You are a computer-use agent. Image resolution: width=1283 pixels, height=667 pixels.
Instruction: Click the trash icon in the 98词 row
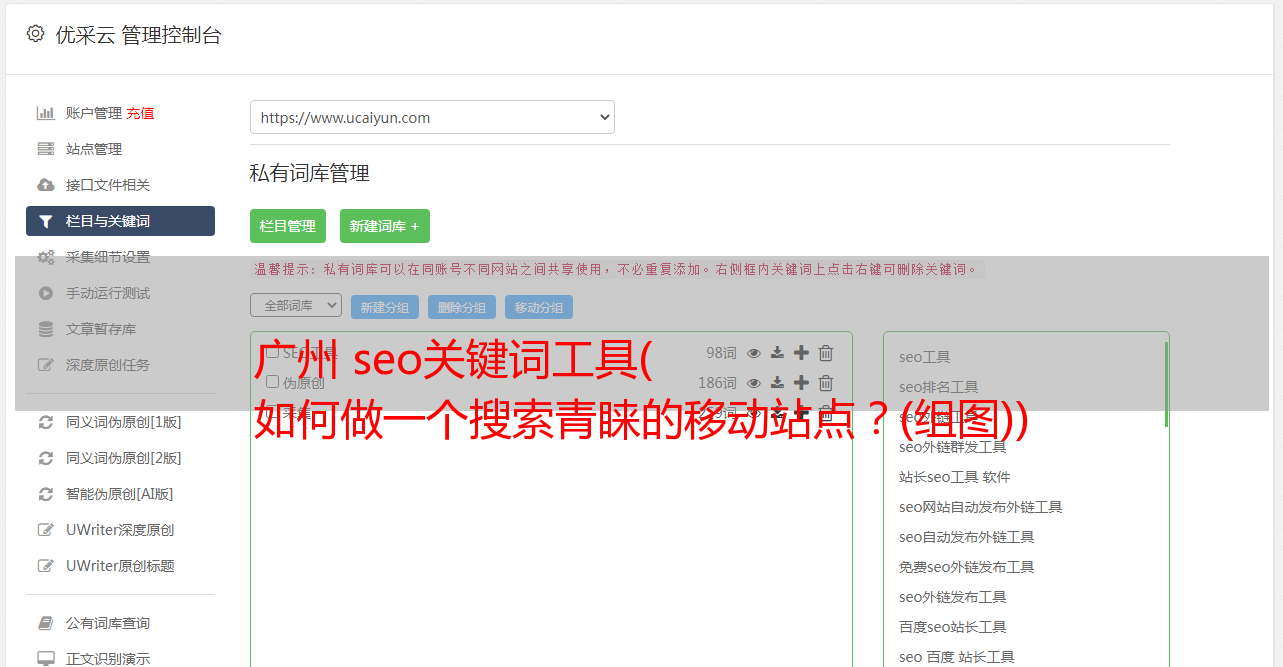point(826,353)
